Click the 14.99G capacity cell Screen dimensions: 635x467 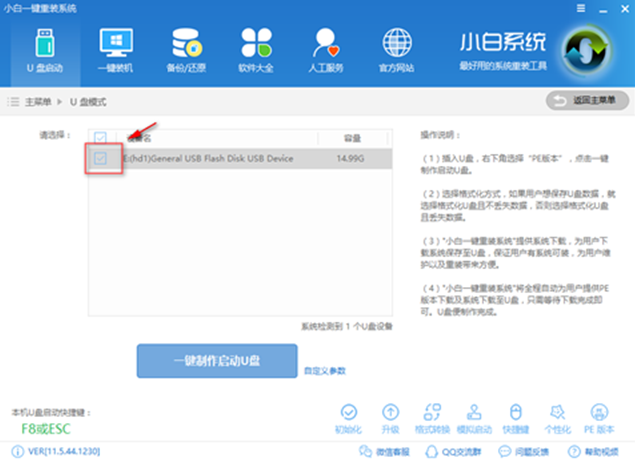coord(350,158)
